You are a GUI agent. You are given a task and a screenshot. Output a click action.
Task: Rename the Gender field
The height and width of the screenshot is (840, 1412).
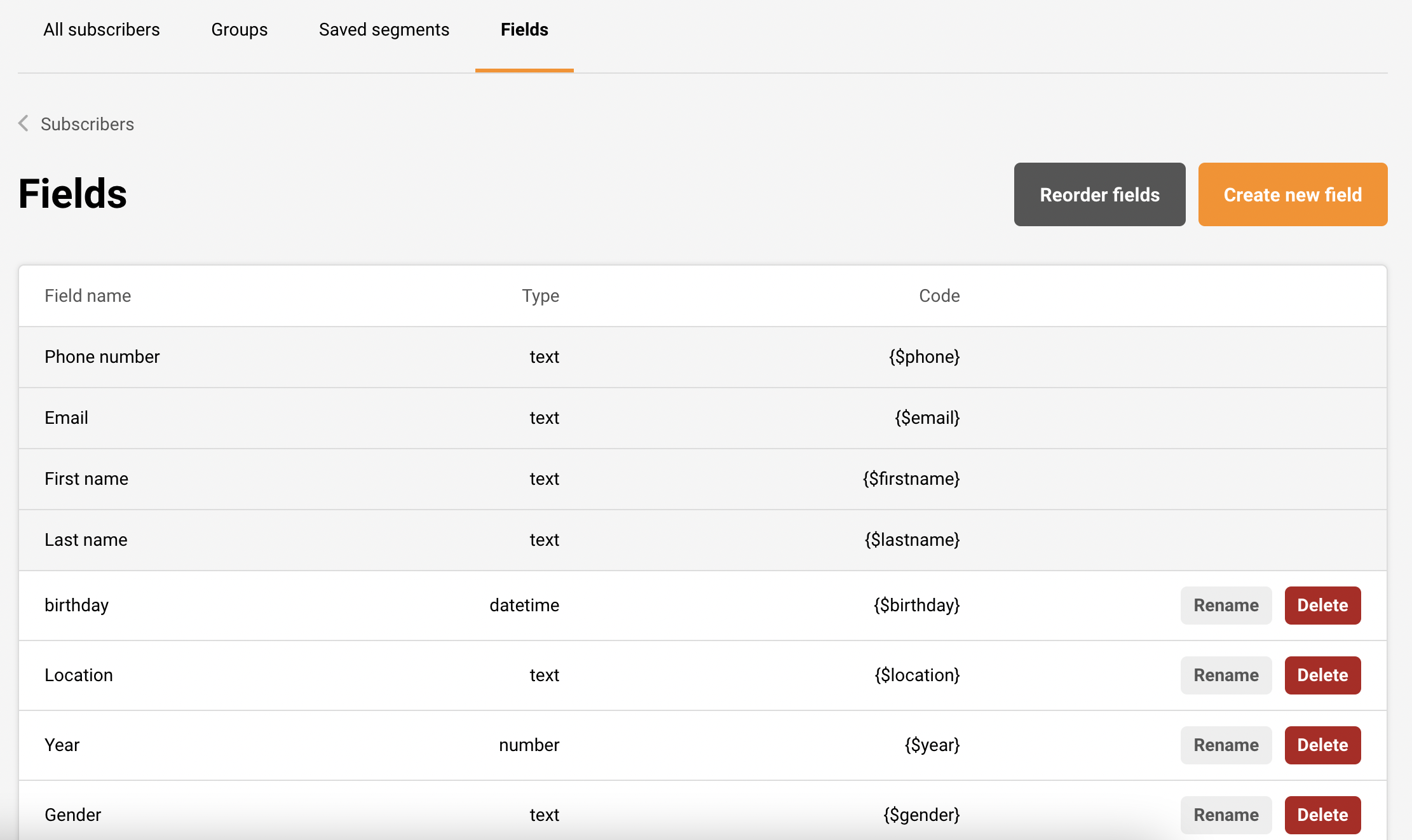pos(1225,815)
